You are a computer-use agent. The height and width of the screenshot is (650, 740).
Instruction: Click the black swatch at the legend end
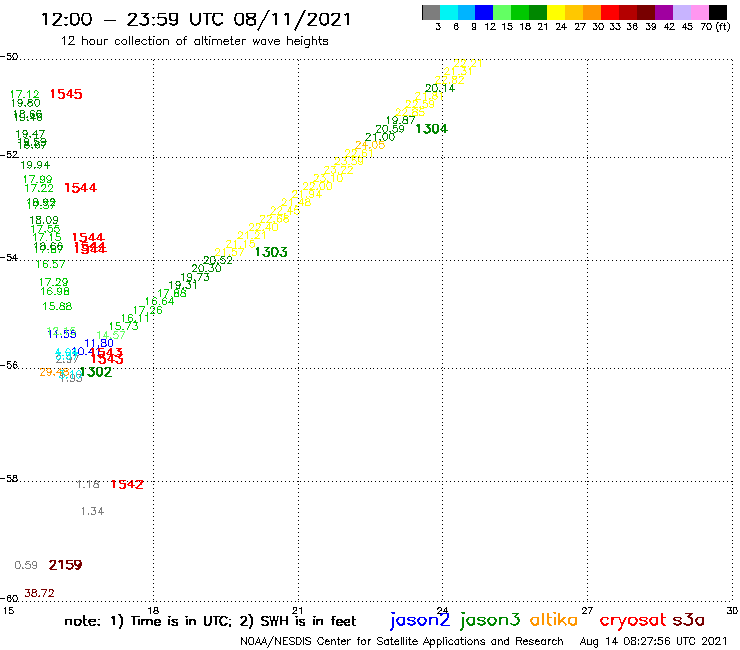coord(717,12)
